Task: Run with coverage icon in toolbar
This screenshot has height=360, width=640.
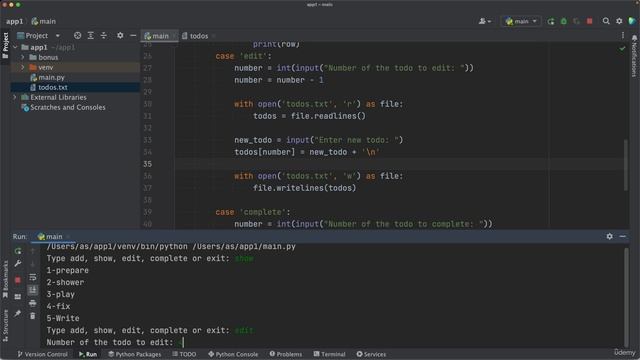Action: click(x=576, y=21)
